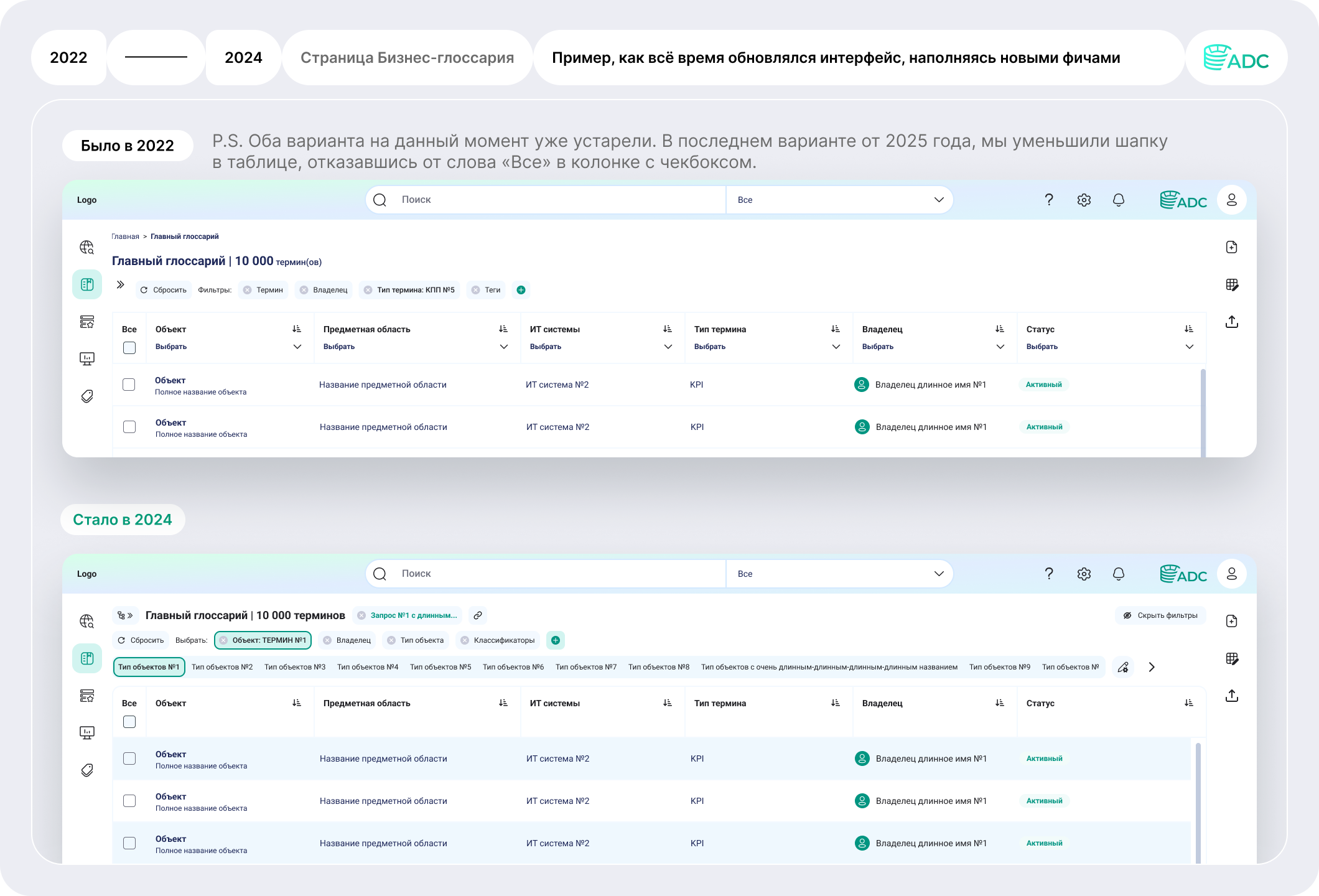
Task: Click export upload icon on 2024 panel right rail
Action: [x=1232, y=696]
